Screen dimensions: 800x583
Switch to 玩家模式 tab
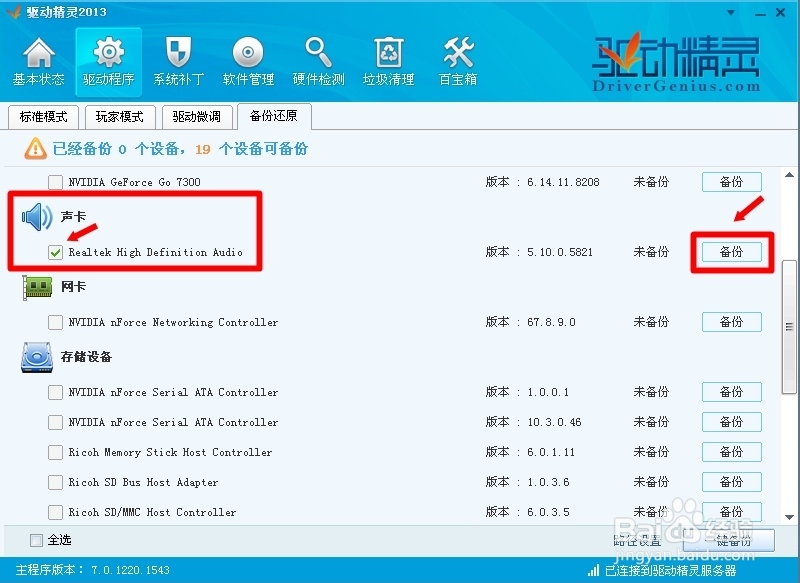pyautogui.click(x=120, y=117)
